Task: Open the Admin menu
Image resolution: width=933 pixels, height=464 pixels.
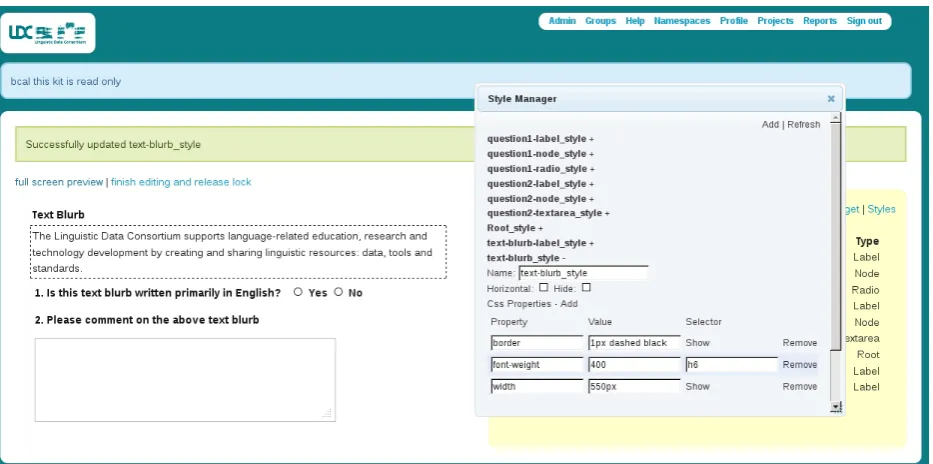Action: pyautogui.click(x=562, y=21)
